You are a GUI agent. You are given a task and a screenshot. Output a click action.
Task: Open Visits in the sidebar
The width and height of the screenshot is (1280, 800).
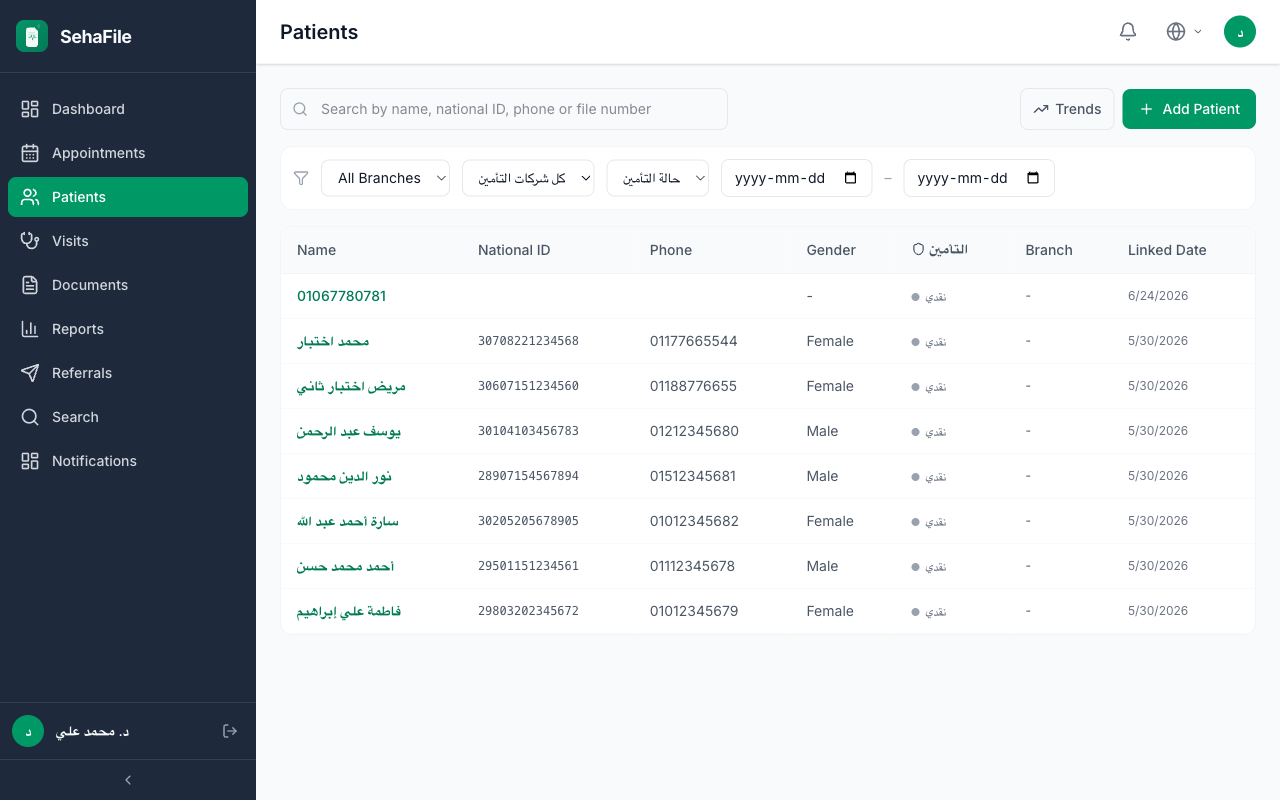click(128, 241)
